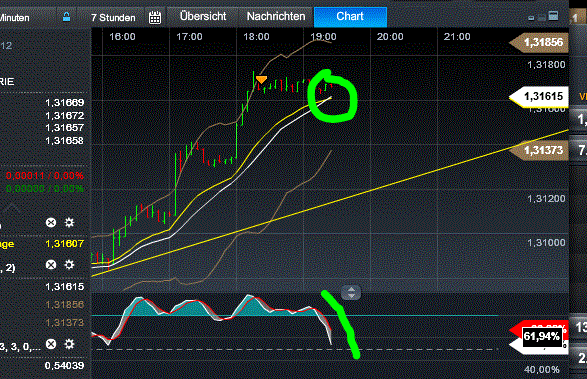The image size is (587, 379).
Task: Choose the medium window size icon
Action: [x=541, y=17]
